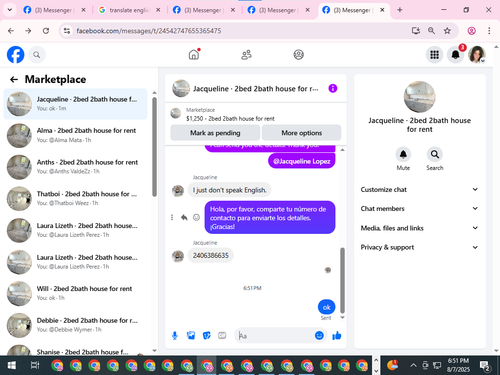Click Jacqueline's large profile thumbnail in info panel
Image resolution: width=500 pixels, height=375 pixels.
[419, 97]
